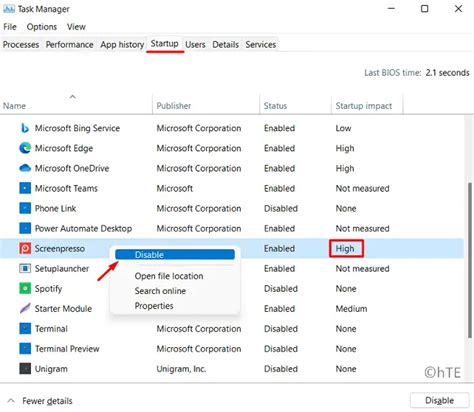Viewport: 474px width, 412px height.
Task: Switch to the Processes tab
Action: click(21, 44)
